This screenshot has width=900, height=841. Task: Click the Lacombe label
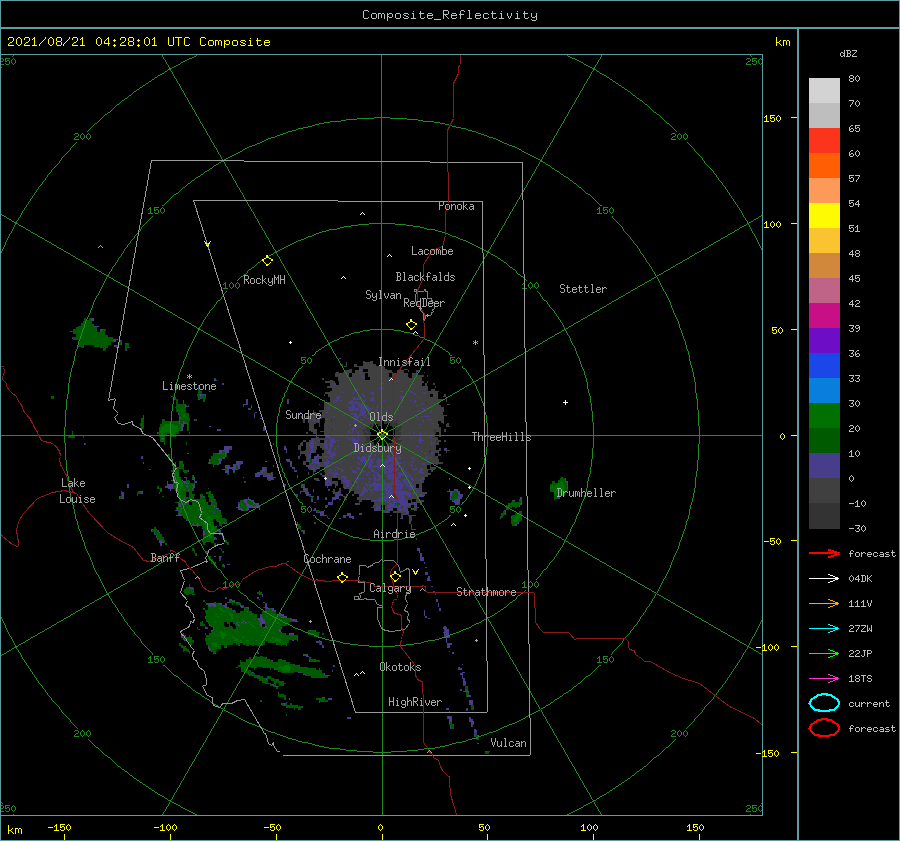432,251
